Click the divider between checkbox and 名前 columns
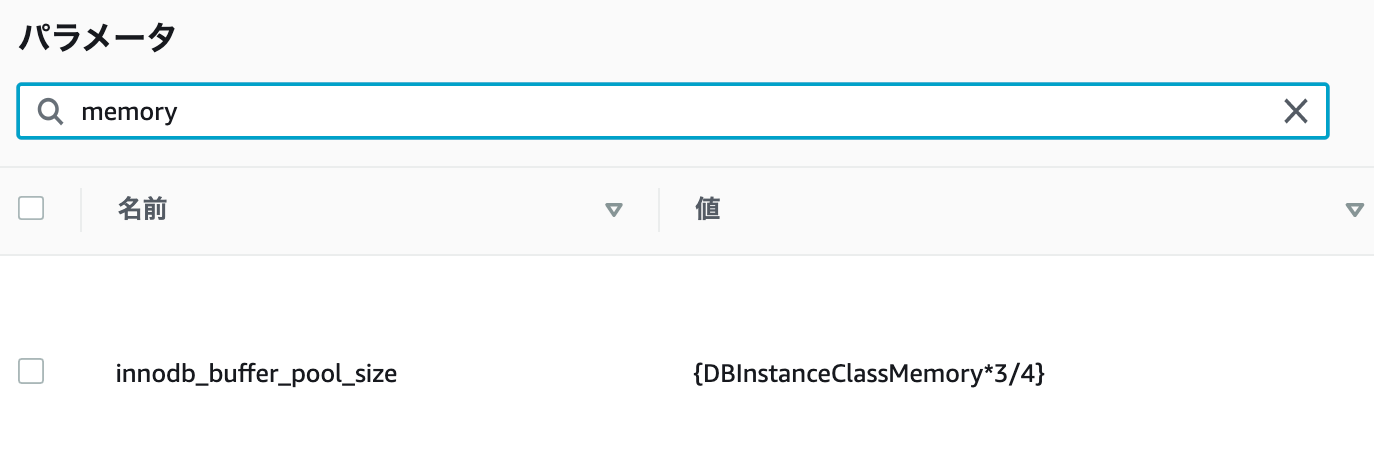 coord(81,210)
